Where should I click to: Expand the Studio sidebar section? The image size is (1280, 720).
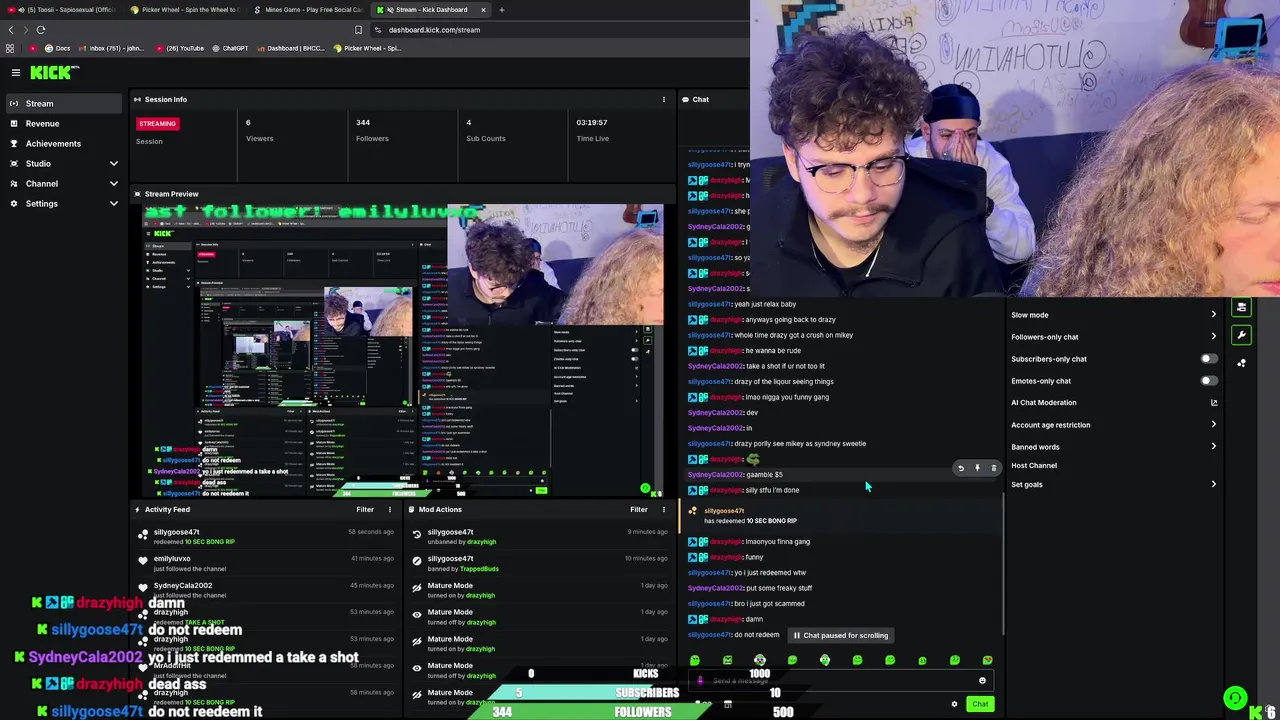(64, 163)
